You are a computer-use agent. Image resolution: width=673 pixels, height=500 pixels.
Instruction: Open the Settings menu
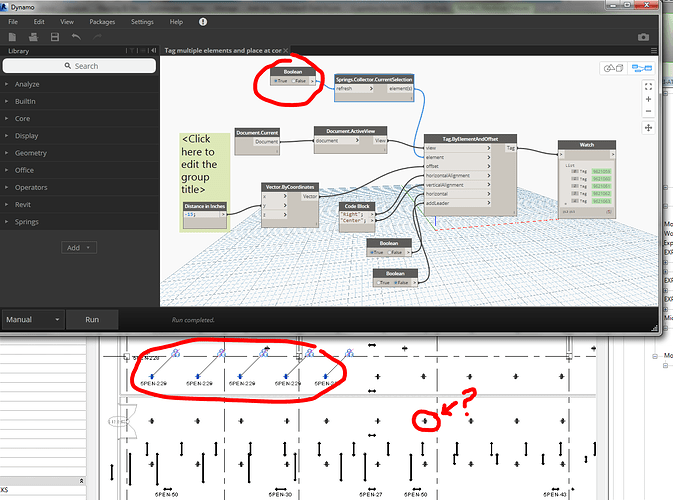click(x=142, y=22)
